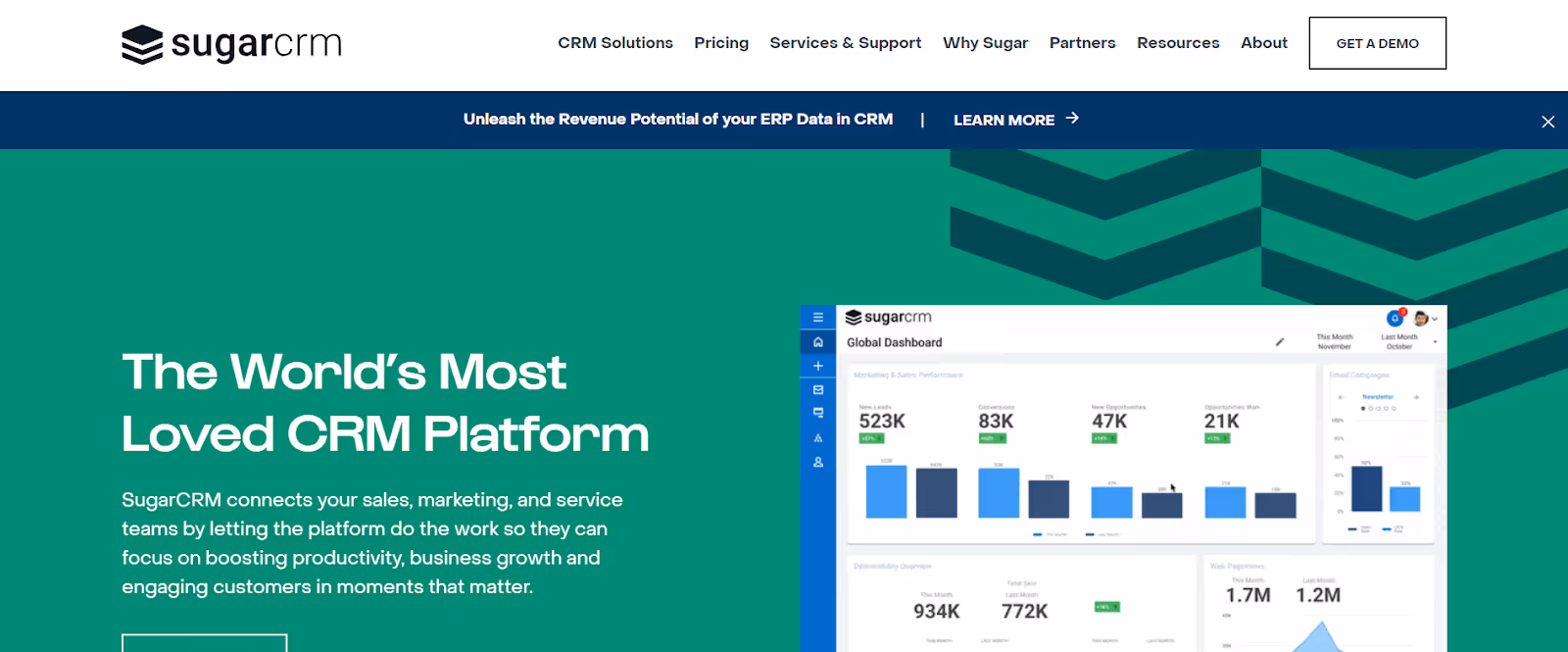Image resolution: width=1568 pixels, height=652 pixels.
Task: Open the Services & Support menu
Action: point(846,43)
